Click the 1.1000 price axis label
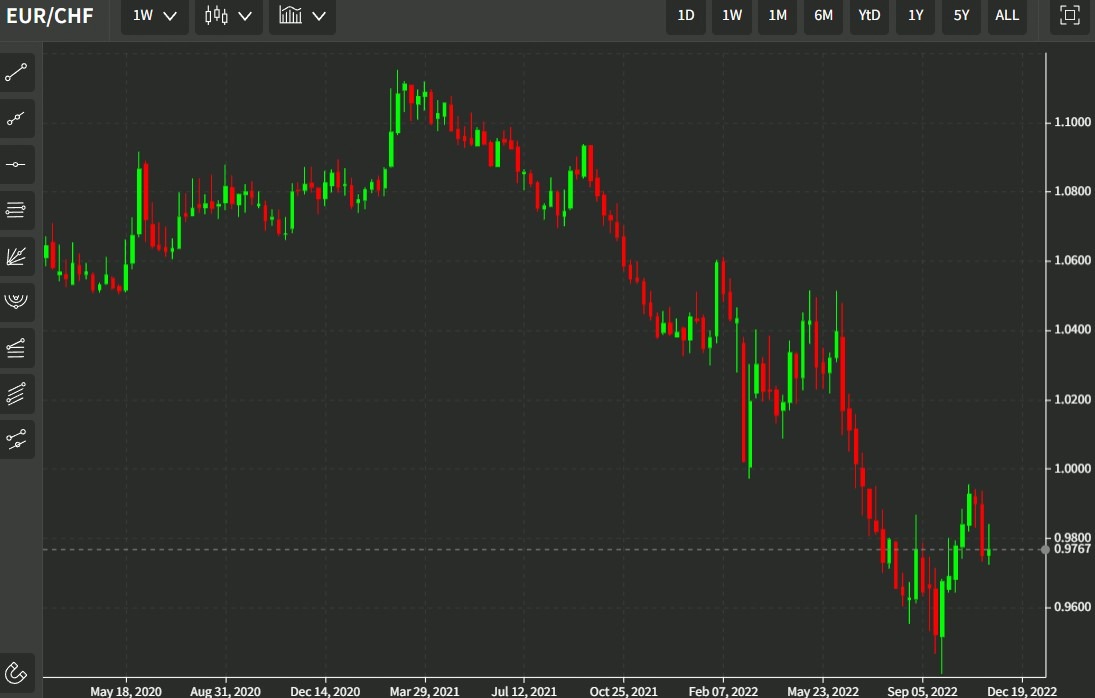 [1072, 122]
